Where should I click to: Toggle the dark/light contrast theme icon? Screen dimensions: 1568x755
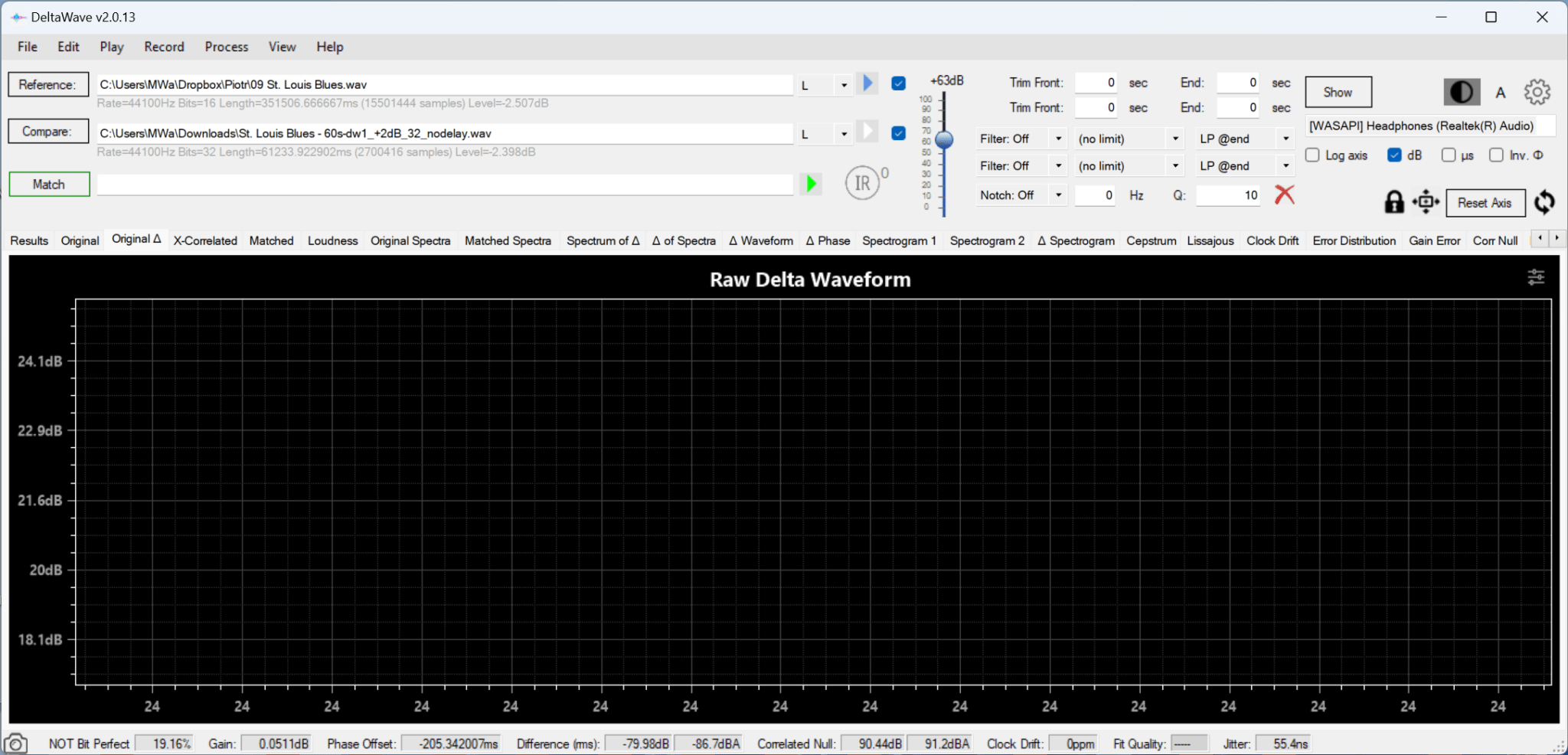(1462, 93)
